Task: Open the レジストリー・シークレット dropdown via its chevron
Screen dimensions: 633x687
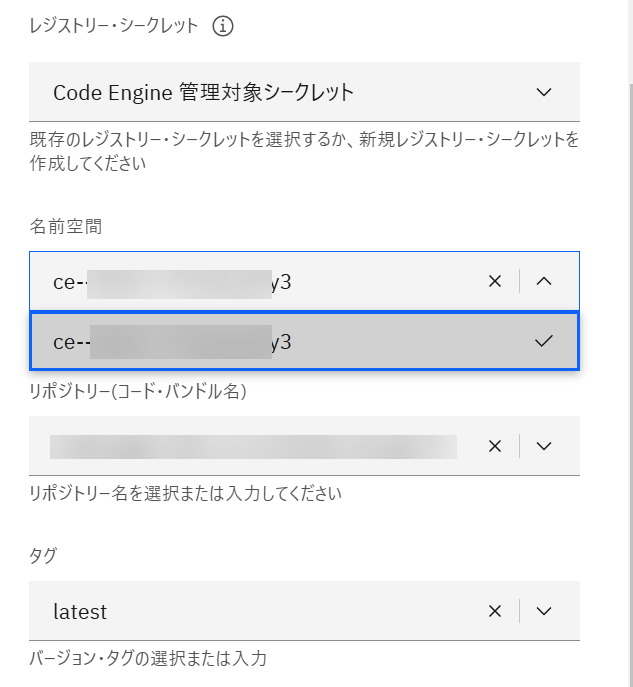Action: [x=544, y=92]
